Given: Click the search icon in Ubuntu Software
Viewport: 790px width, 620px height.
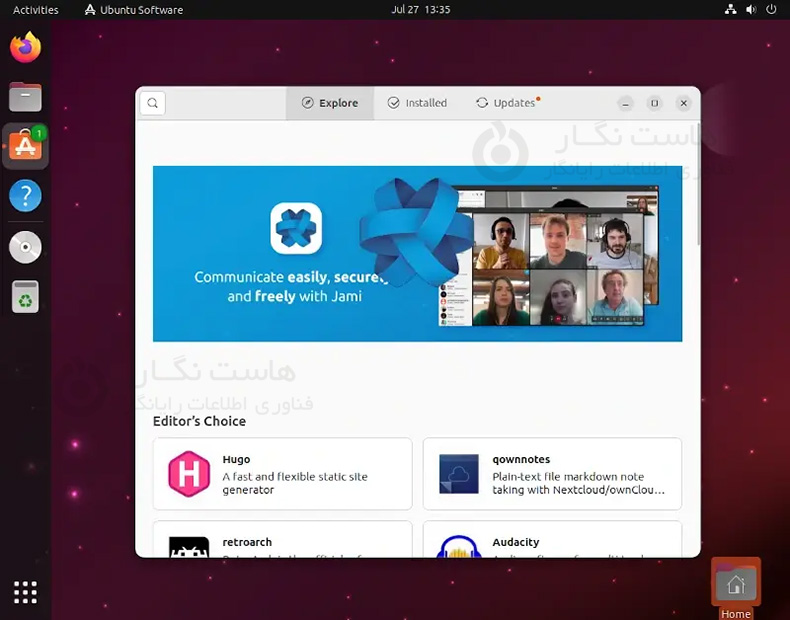Looking at the screenshot, I should 152,103.
